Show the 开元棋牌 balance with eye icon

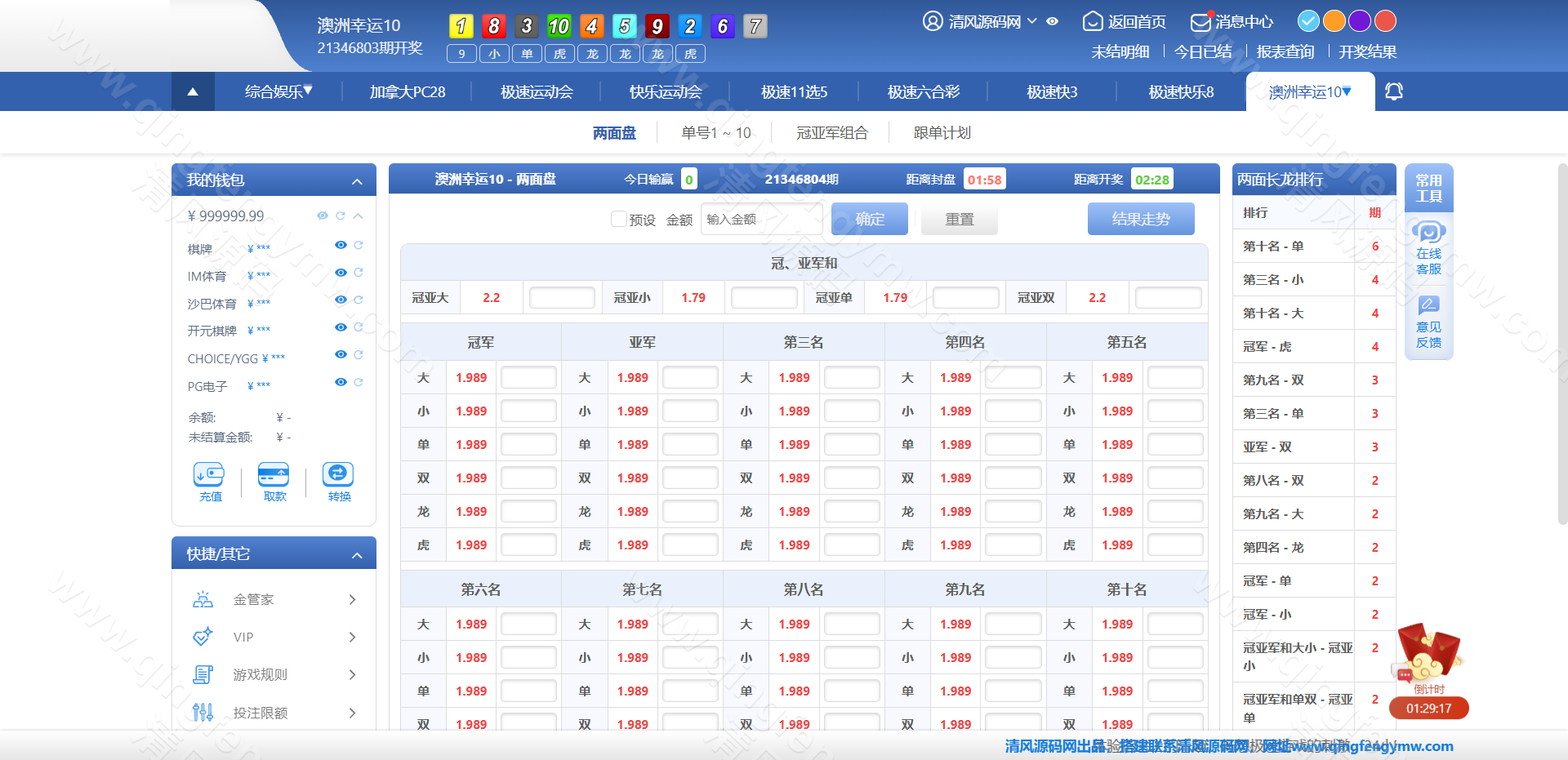pos(341,327)
